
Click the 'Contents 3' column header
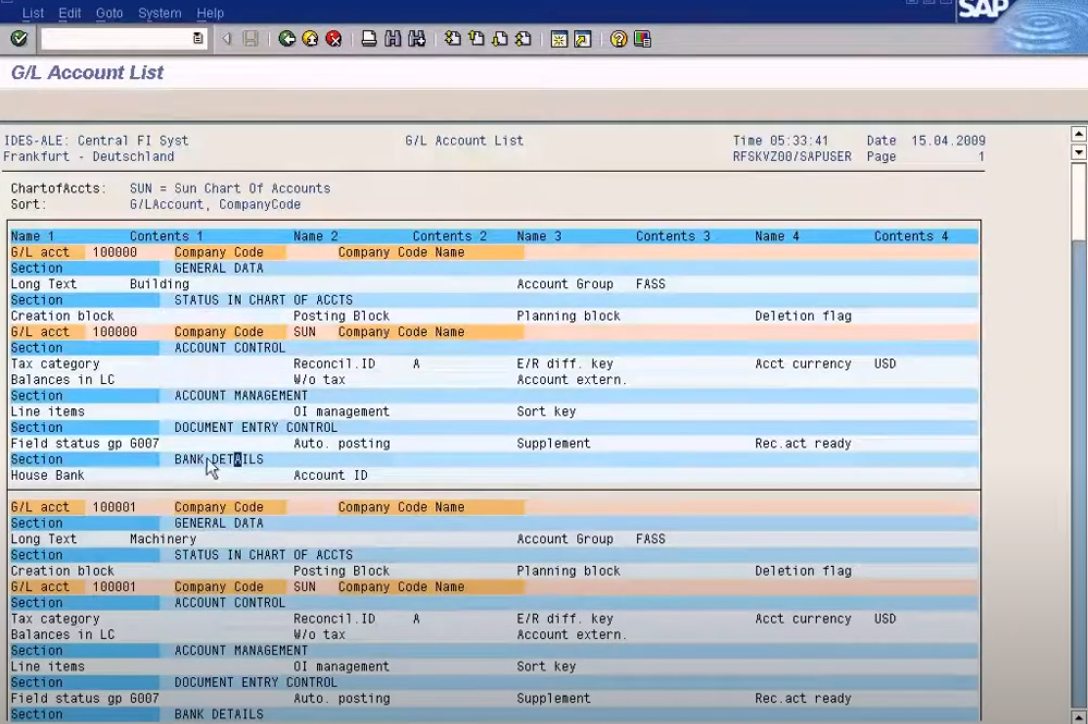click(673, 236)
